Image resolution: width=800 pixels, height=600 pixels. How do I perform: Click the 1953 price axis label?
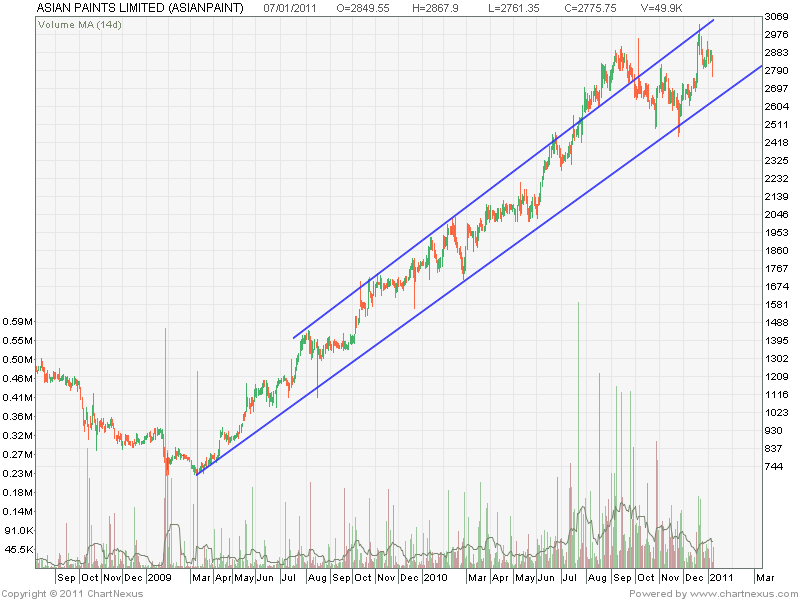[x=776, y=233]
